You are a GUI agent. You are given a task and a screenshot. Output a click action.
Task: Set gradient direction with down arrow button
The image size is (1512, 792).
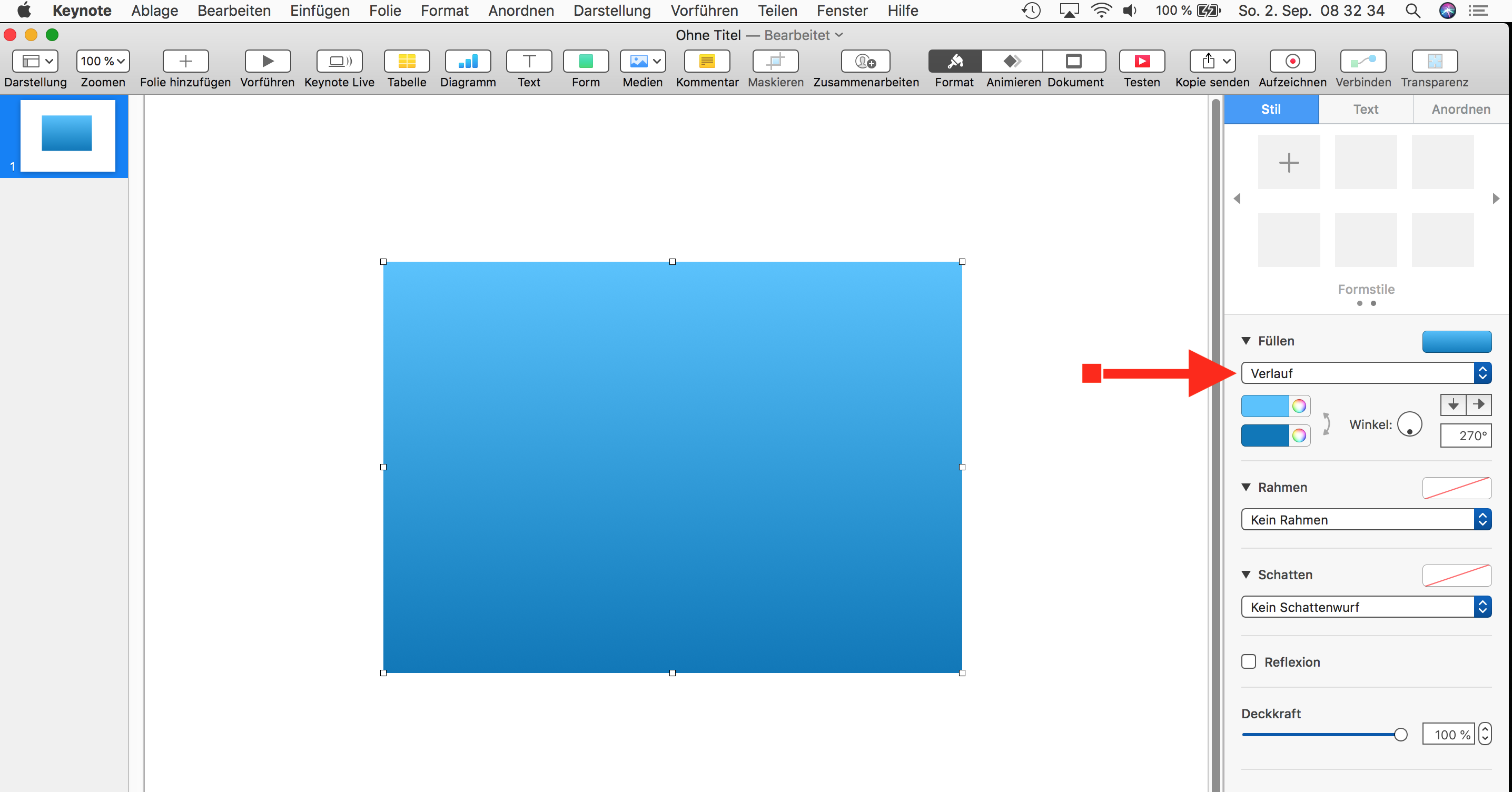(1454, 404)
